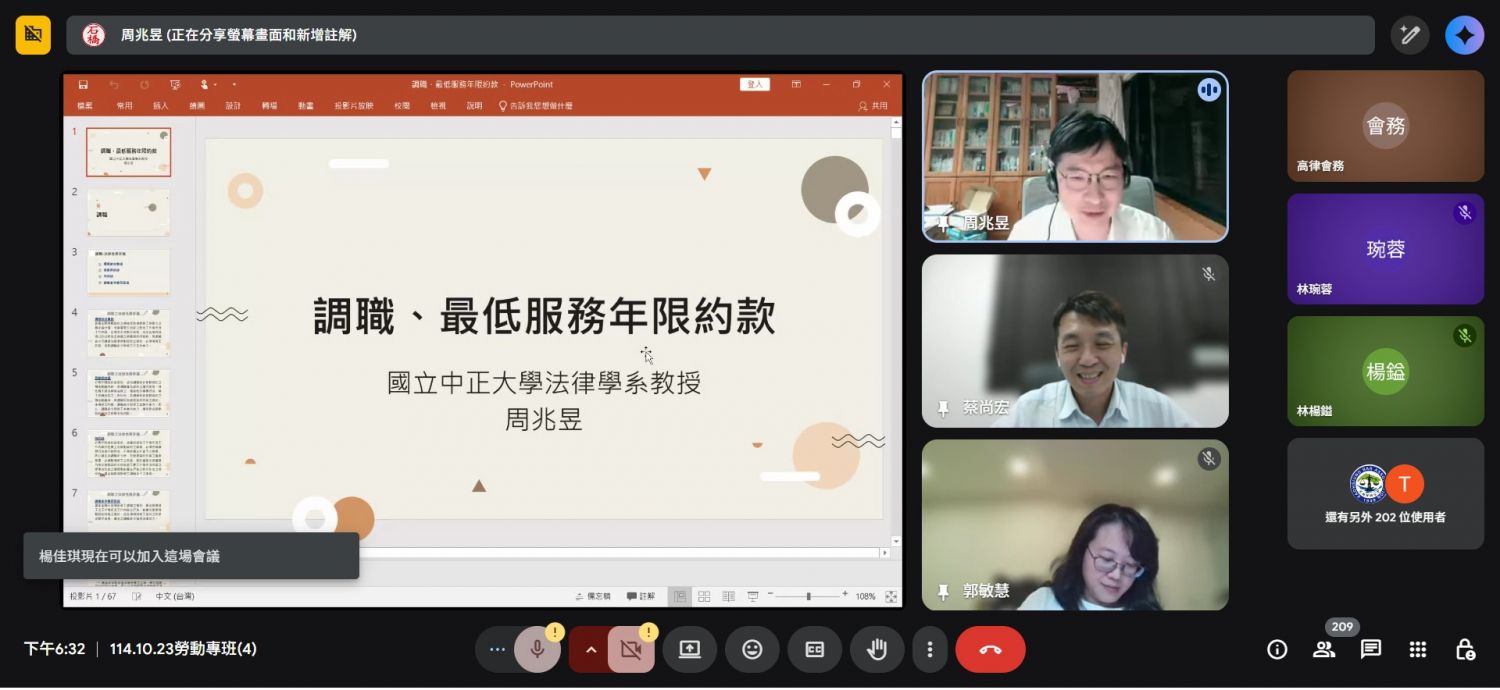Open the meeting details info icon
This screenshot has height=690, width=1500.
pos(1277,650)
